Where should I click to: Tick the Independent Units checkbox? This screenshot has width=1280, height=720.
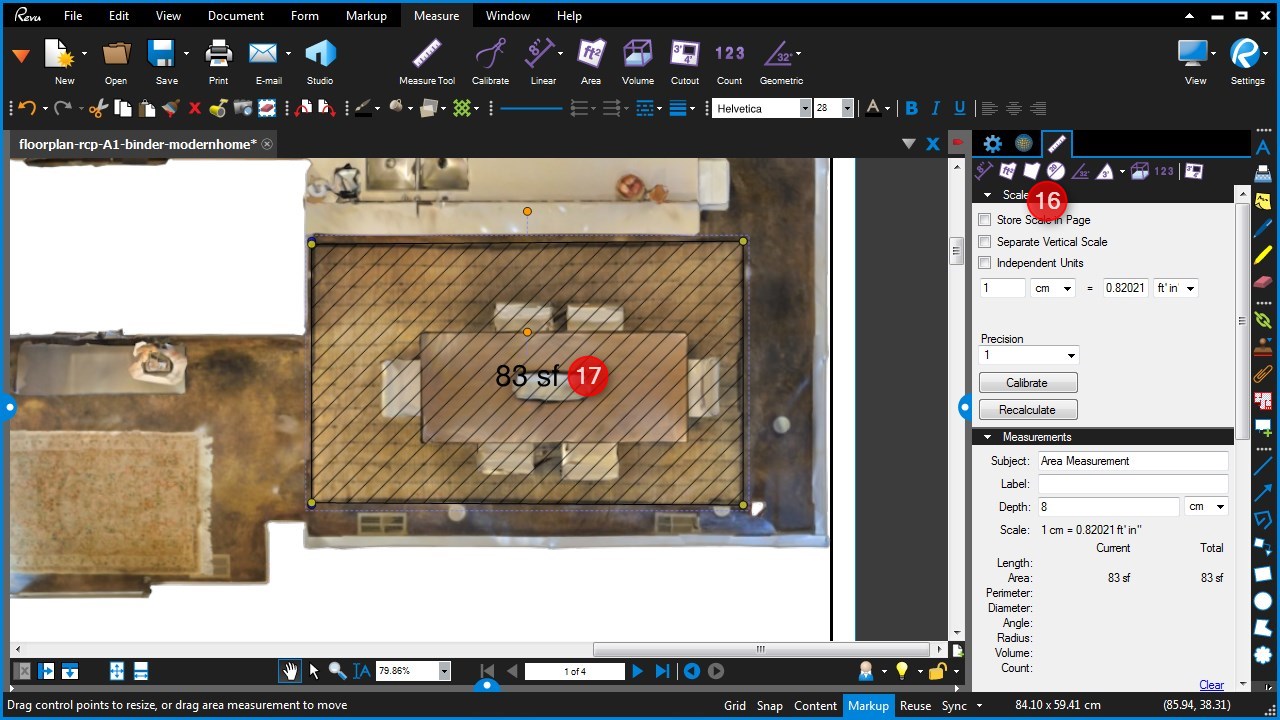(x=985, y=263)
